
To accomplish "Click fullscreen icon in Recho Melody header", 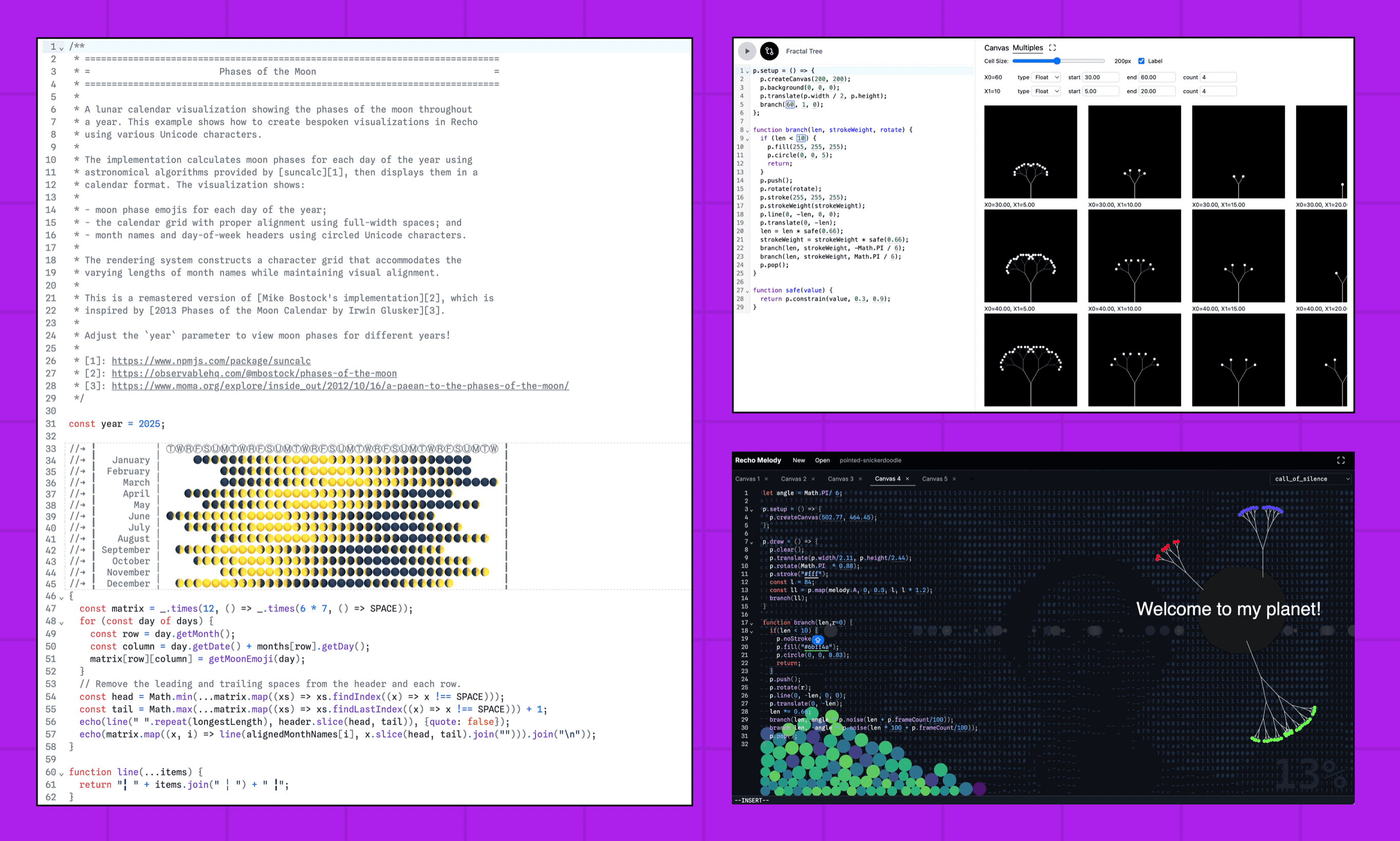I will click(x=1340, y=460).
